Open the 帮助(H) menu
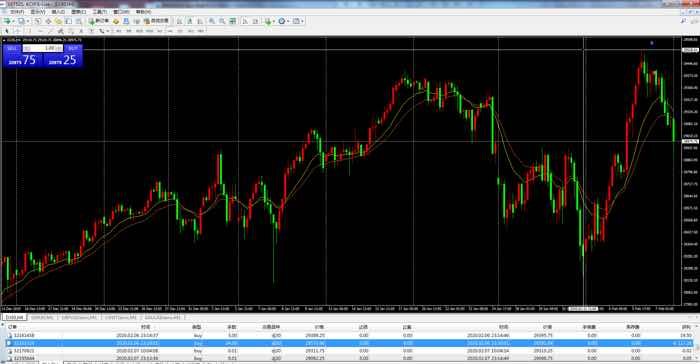Screen dimensions: 700x364 coord(143,12)
